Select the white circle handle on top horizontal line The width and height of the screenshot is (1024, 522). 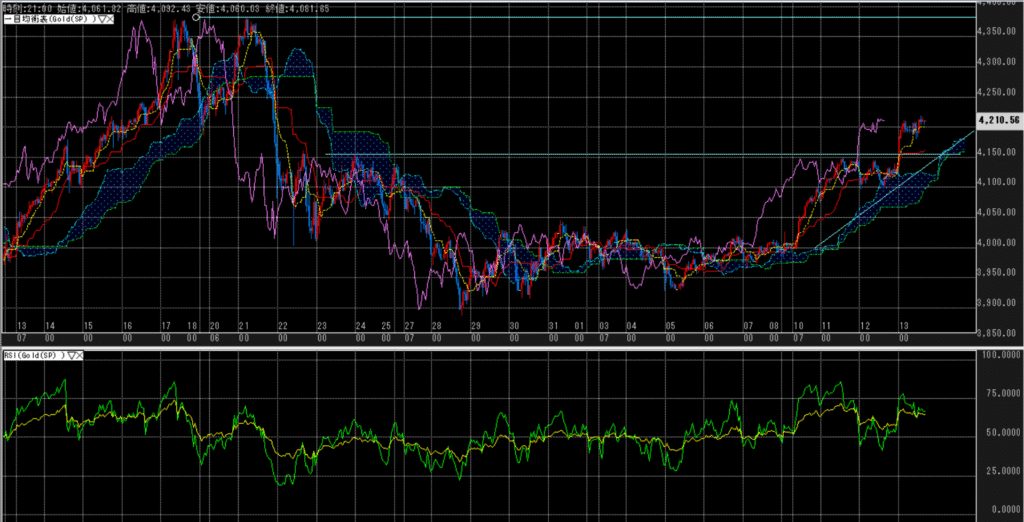pos(196,17)
